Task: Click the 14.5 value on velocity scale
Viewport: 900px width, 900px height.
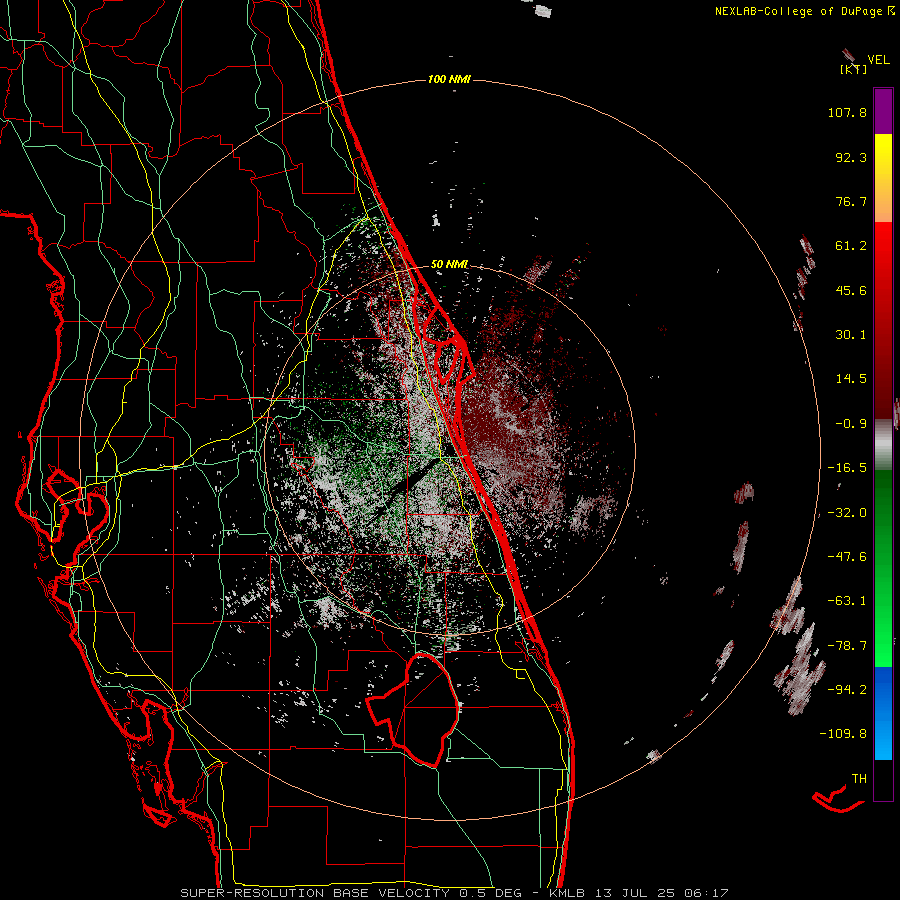Action: tap(851, 379)
